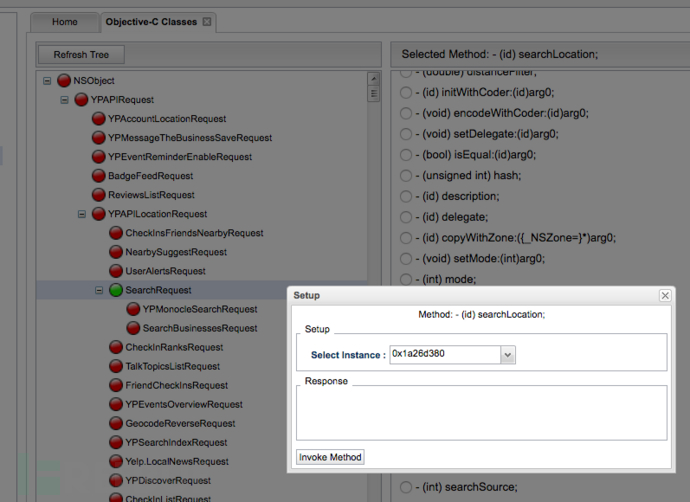Choose the (int) mode radio button

point(406,279)
